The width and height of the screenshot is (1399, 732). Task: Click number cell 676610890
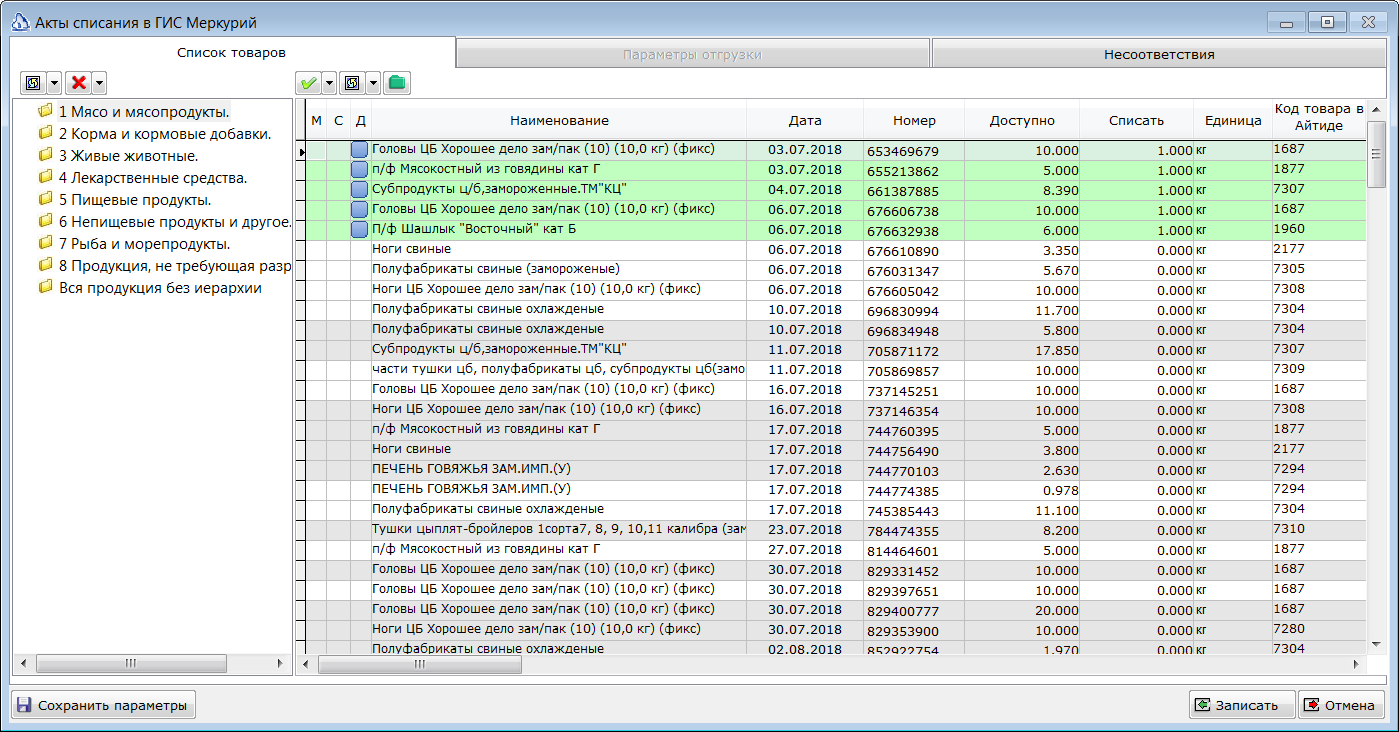[x=914, y=250]
